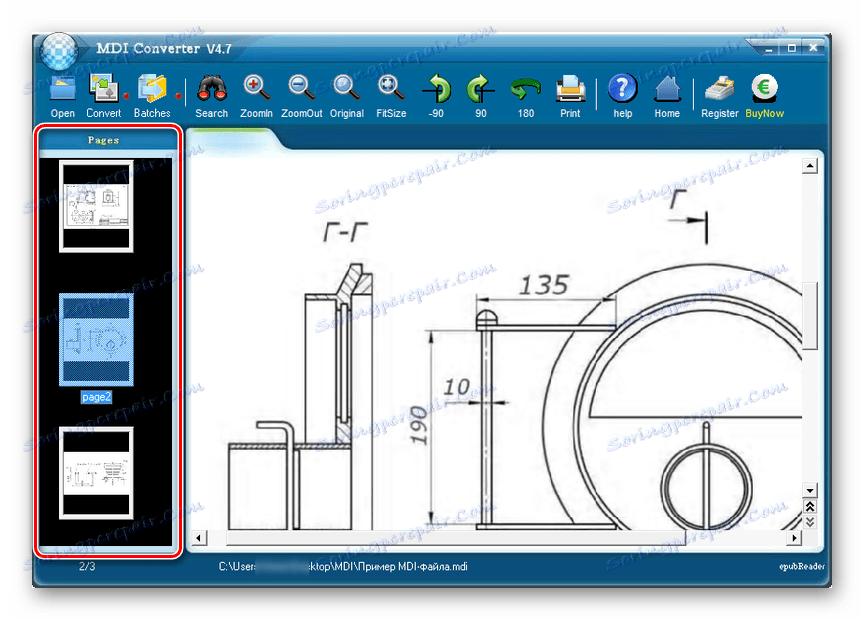
Task: Close the MDI Converter window
Action: tap(813, 48)
